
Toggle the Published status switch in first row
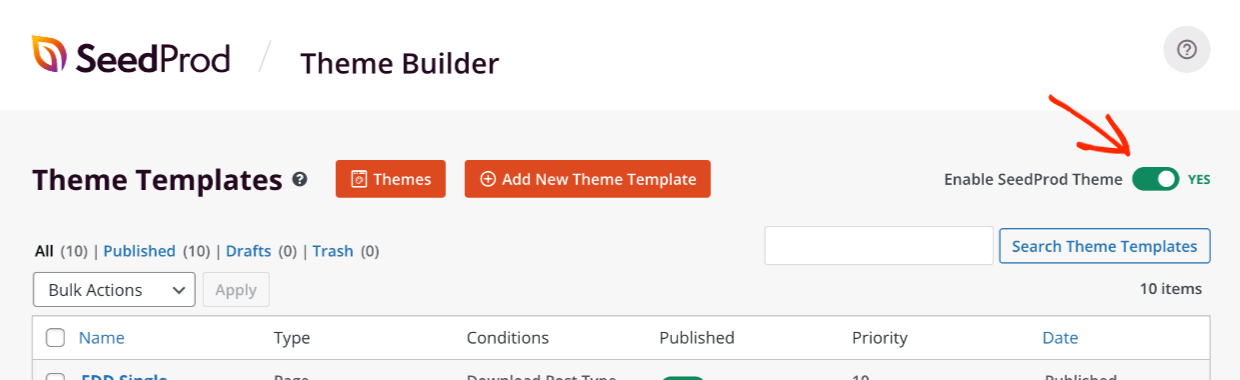(683, 378)
